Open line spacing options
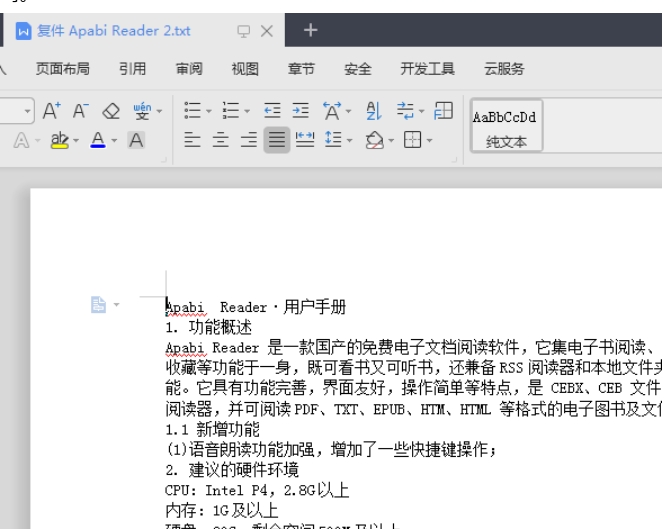This screenshot has width=667, height=529. 333,139
